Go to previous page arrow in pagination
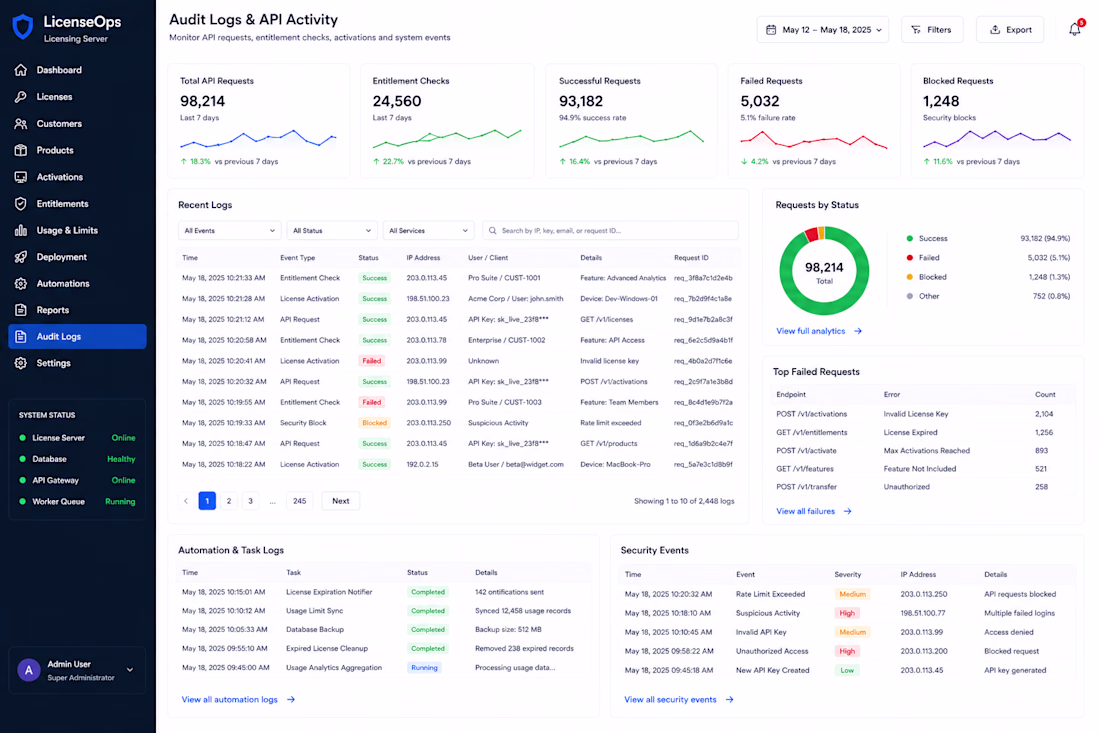The image size is (1100, 733). pyautogui.click(x=186, y=501)
